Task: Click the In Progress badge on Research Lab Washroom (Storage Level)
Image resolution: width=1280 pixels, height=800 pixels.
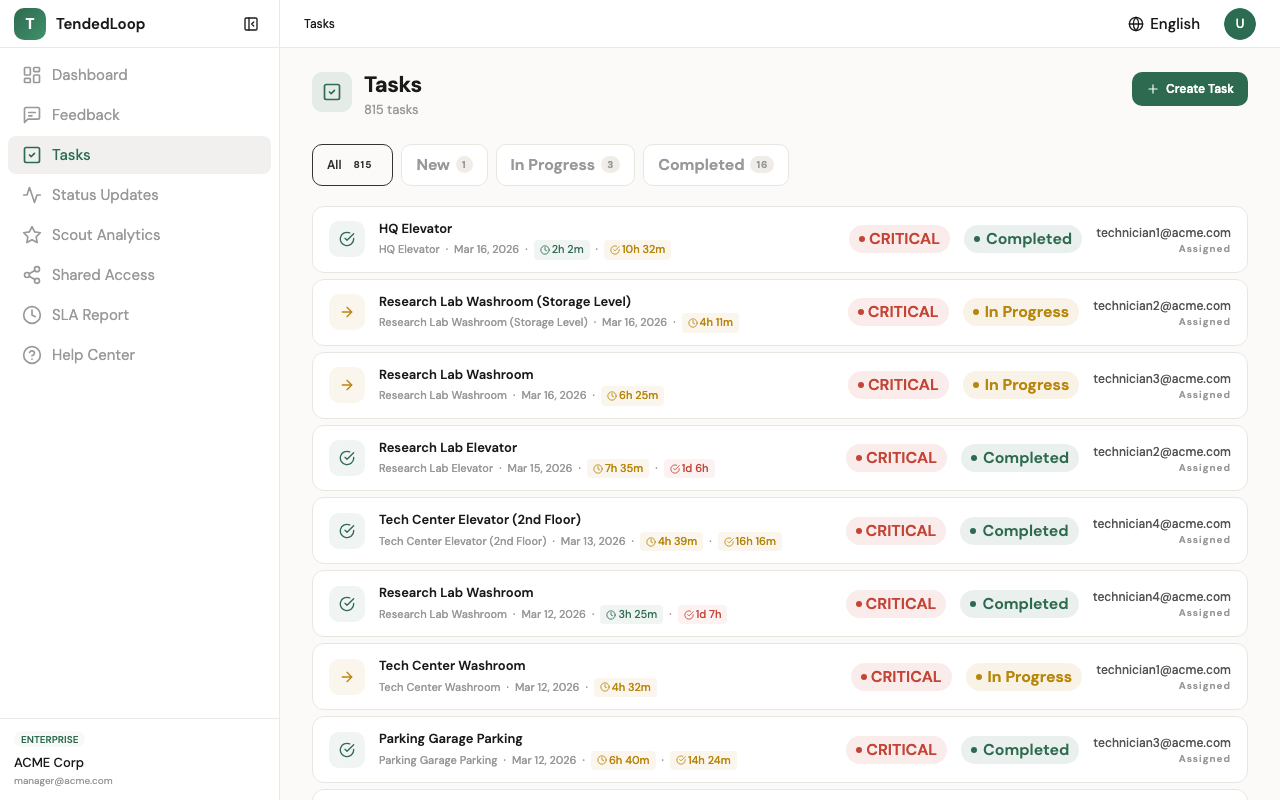Action: (1020, 312)
